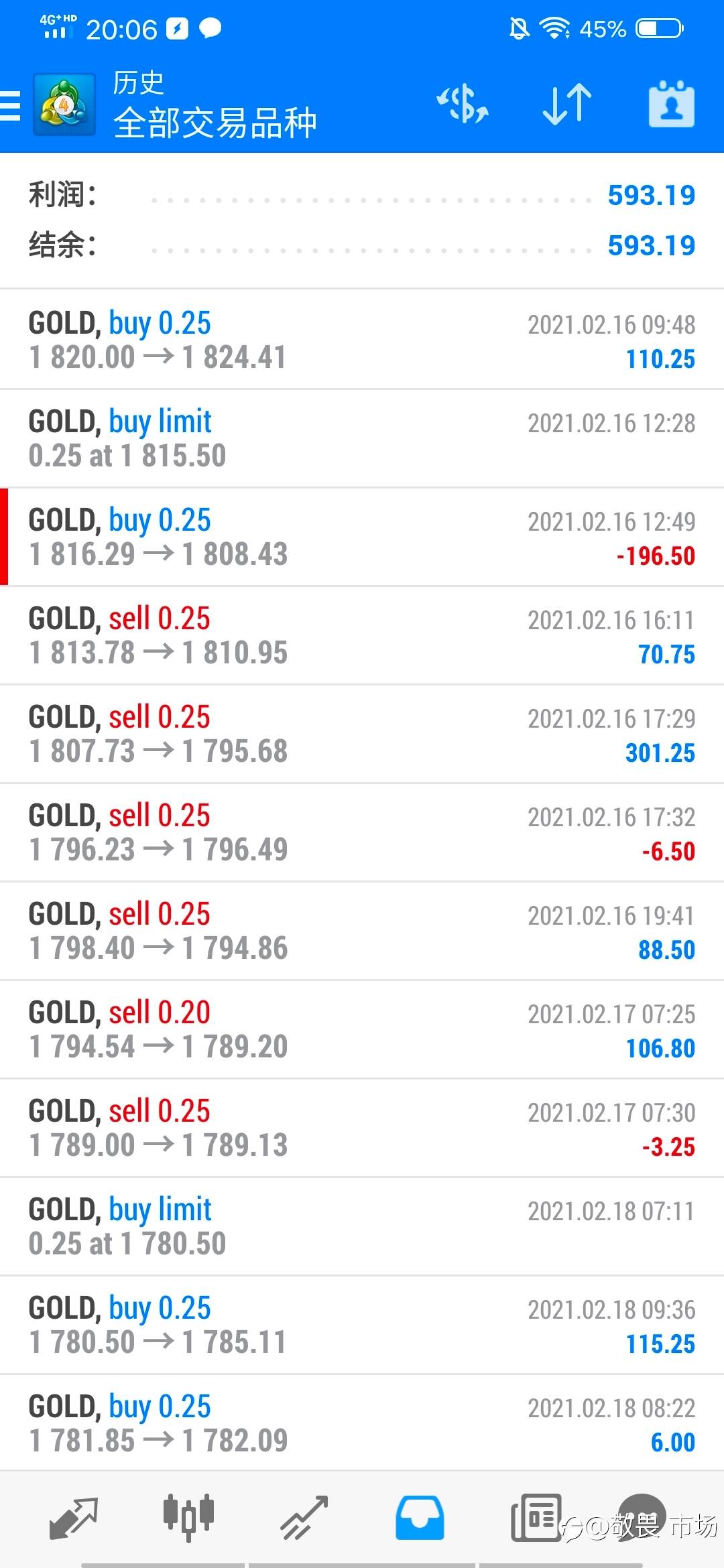The width and height of the screenshot is (724, 1568).
Task: Go to the Trade tab icon
Action: click(x=304, y=1518)
